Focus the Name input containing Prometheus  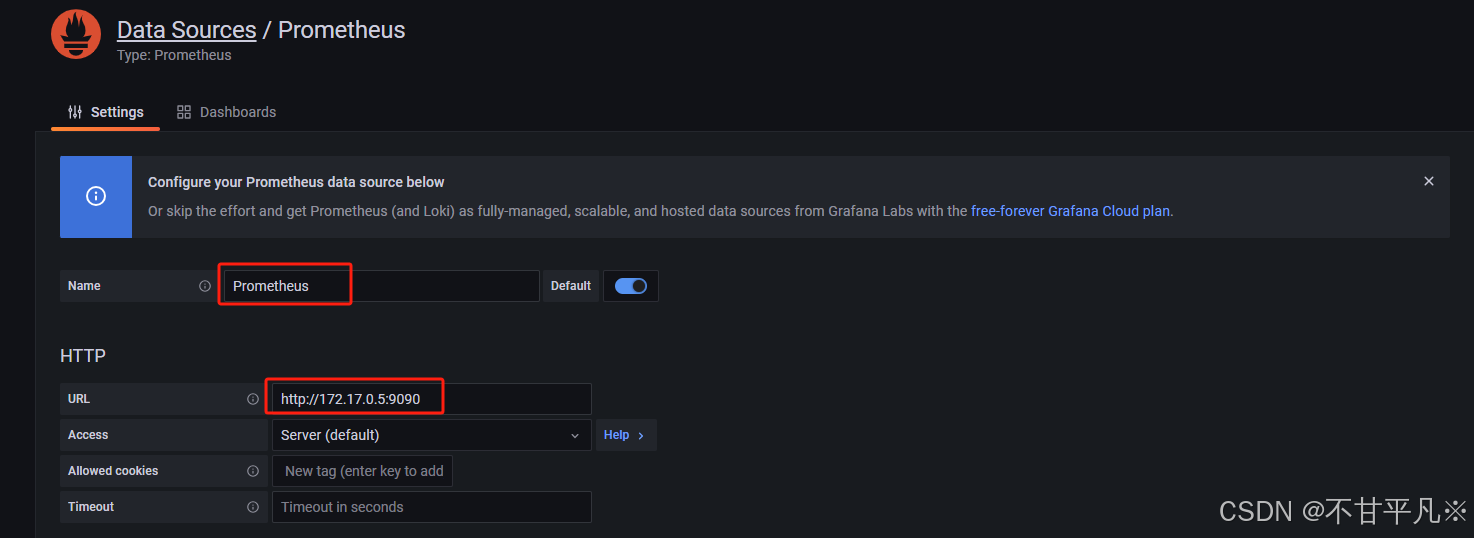[382, 286]
